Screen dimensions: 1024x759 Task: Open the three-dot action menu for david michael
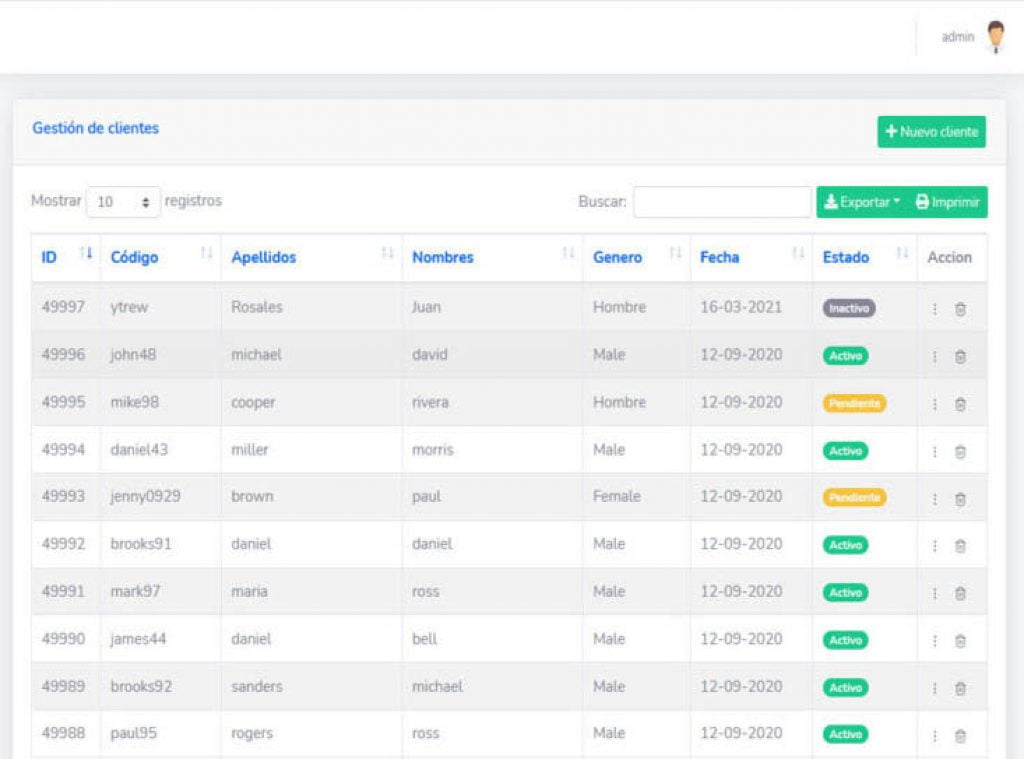coord(934,355)
